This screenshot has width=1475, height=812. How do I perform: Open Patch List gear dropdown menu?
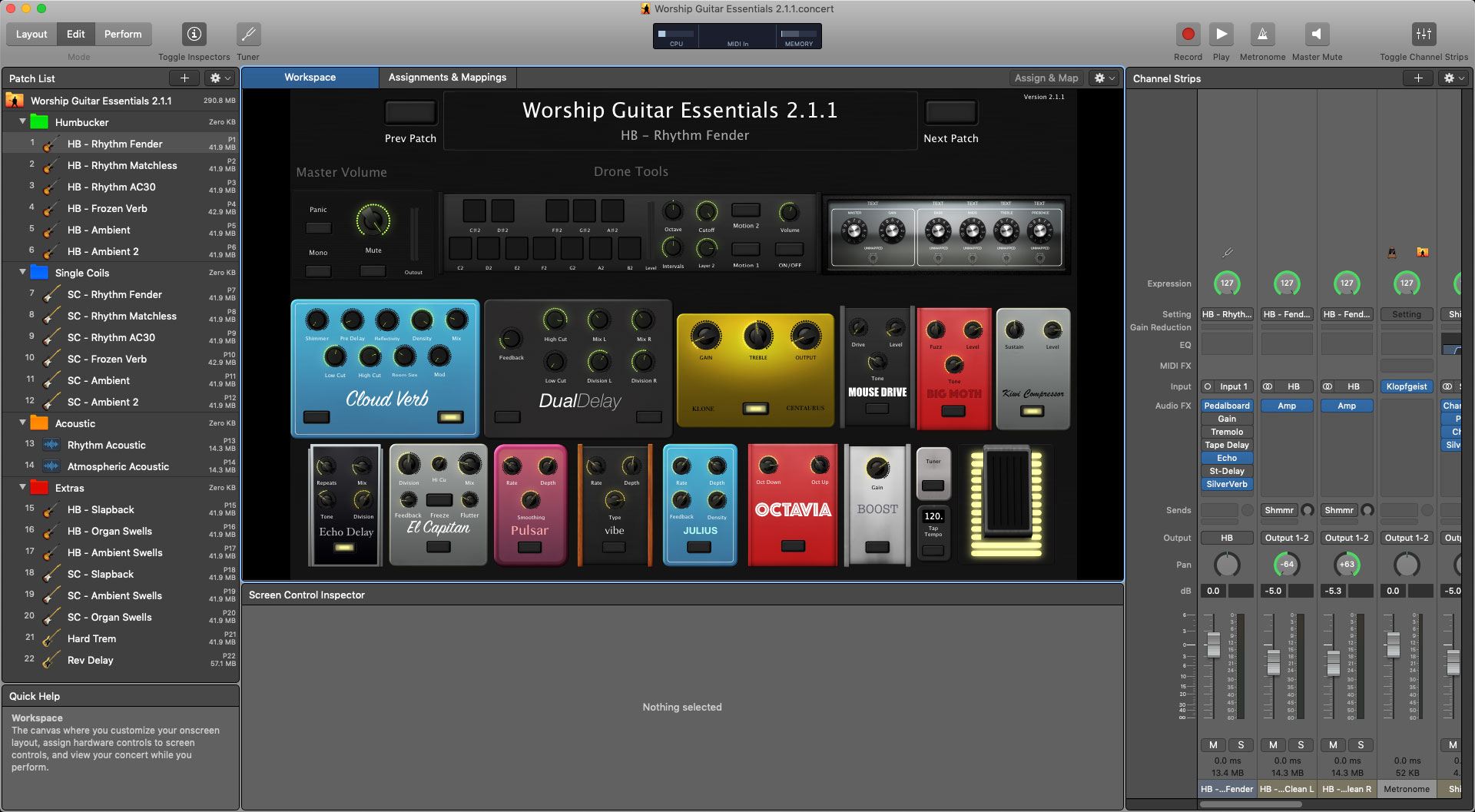[x=220, y=78]
